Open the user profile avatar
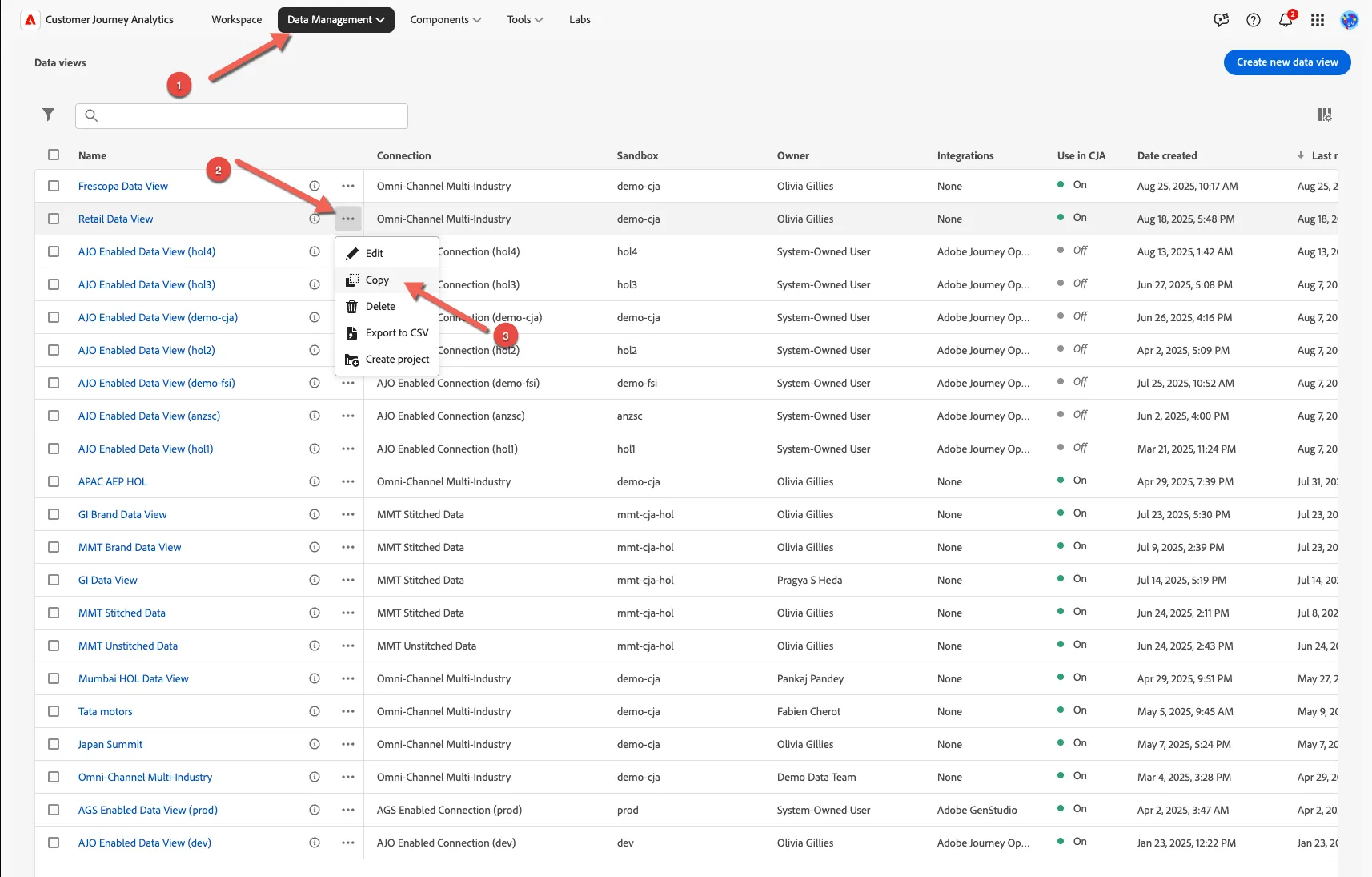Screen dimensions: 1372x877 point(1350,20)
